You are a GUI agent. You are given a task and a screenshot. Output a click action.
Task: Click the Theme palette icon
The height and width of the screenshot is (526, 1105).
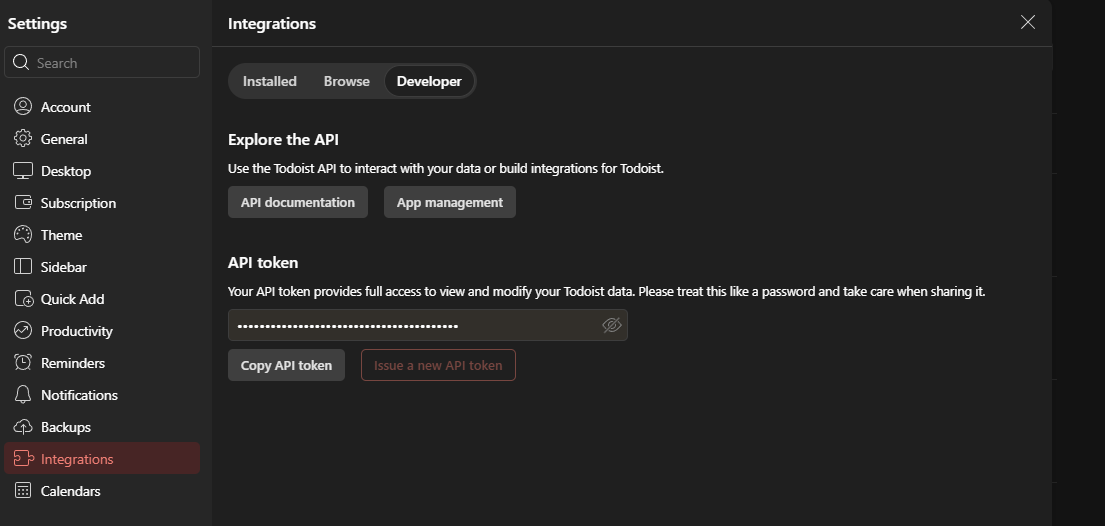click(23, 234)
